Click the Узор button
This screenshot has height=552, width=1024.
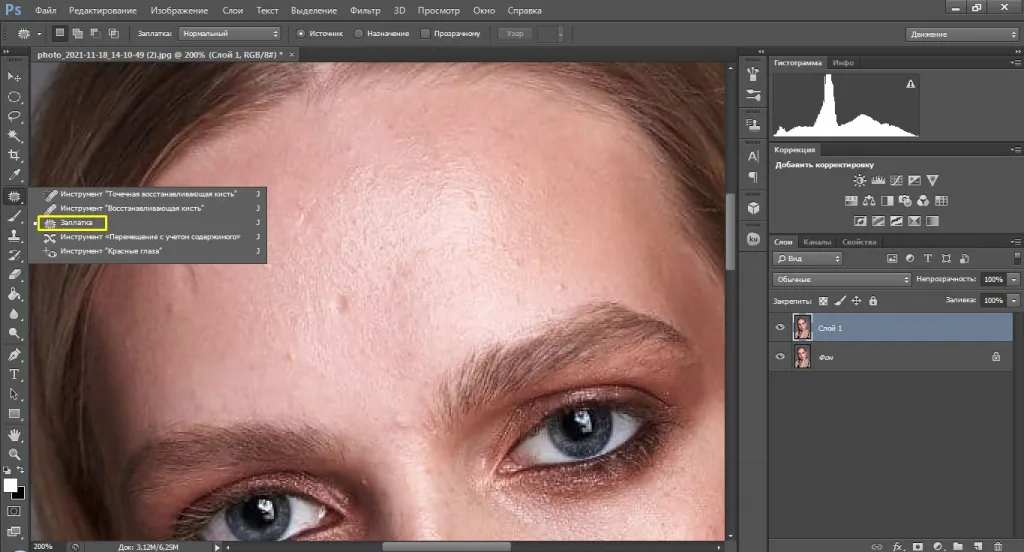(x=515, y=33)
